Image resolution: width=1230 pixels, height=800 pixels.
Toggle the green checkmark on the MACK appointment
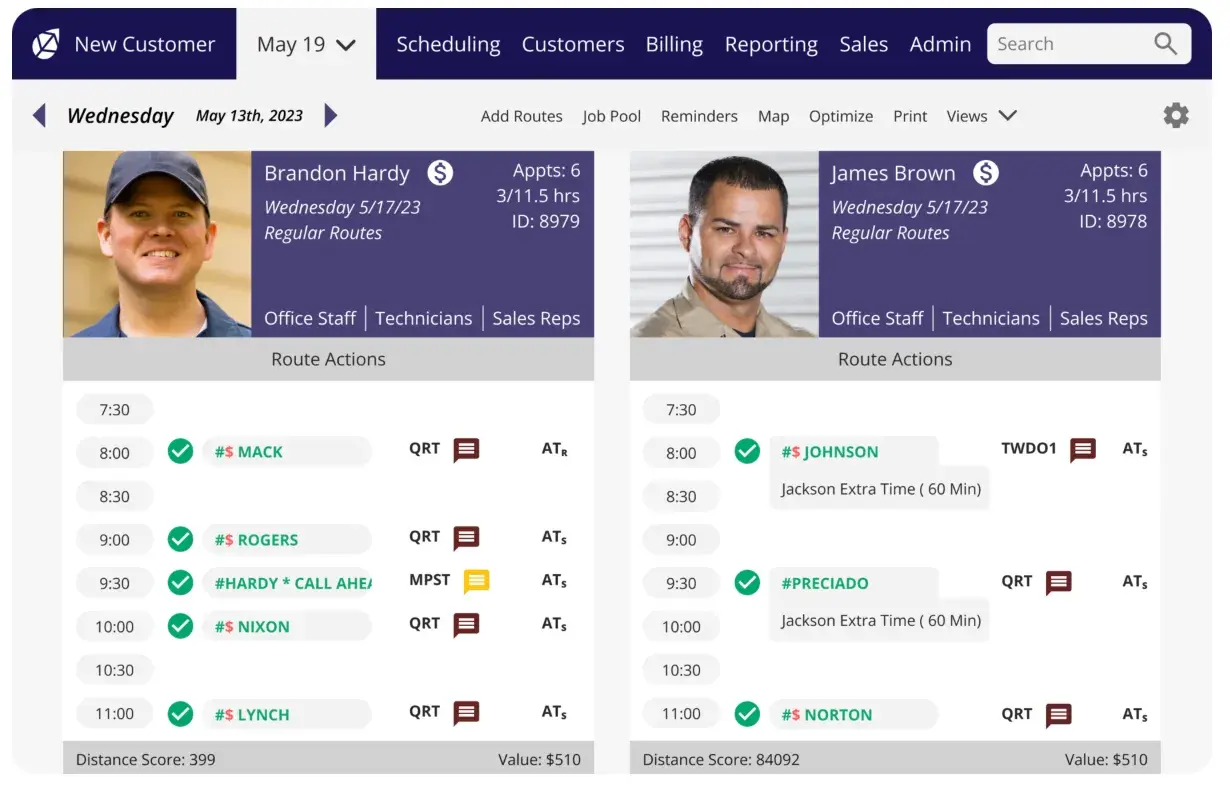tap(181, 451)
